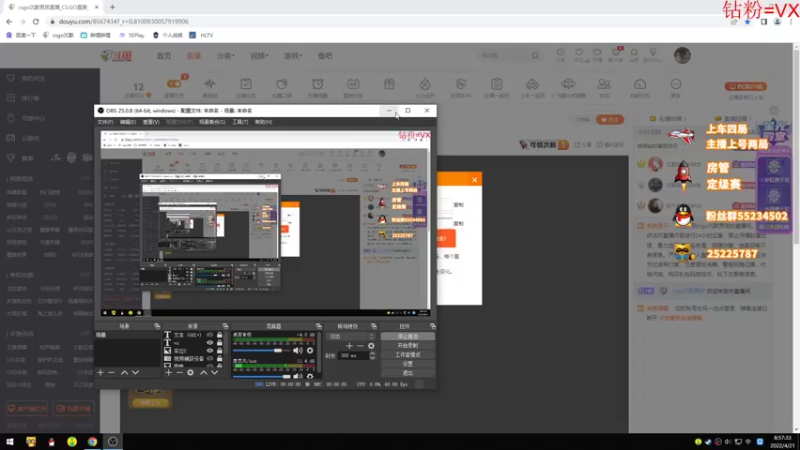Open 帮助(H) menu in OBS
Screen dimensions: 800x450
click(263, 122)
